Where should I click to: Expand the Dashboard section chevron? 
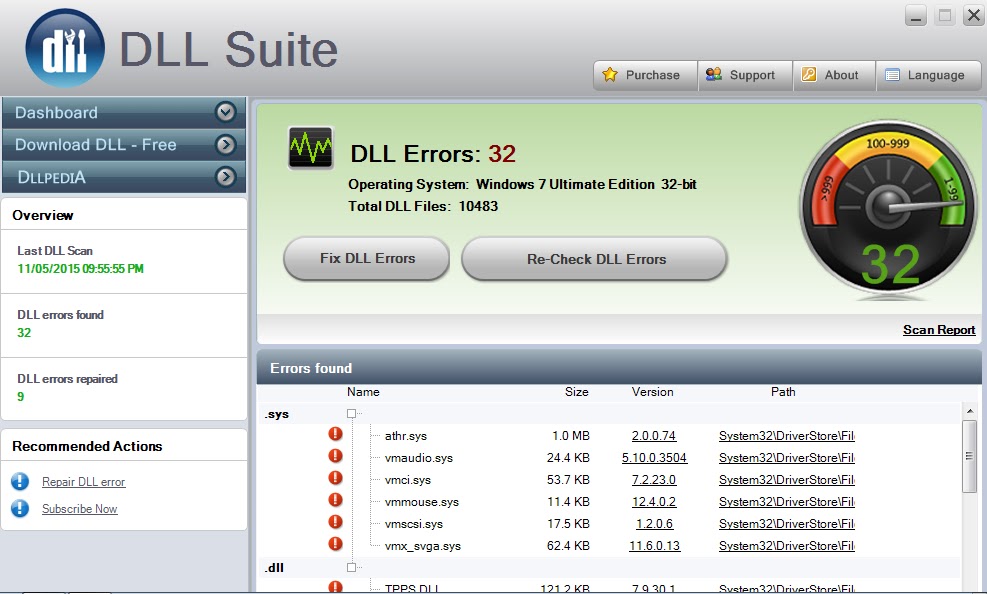[225, 112]
